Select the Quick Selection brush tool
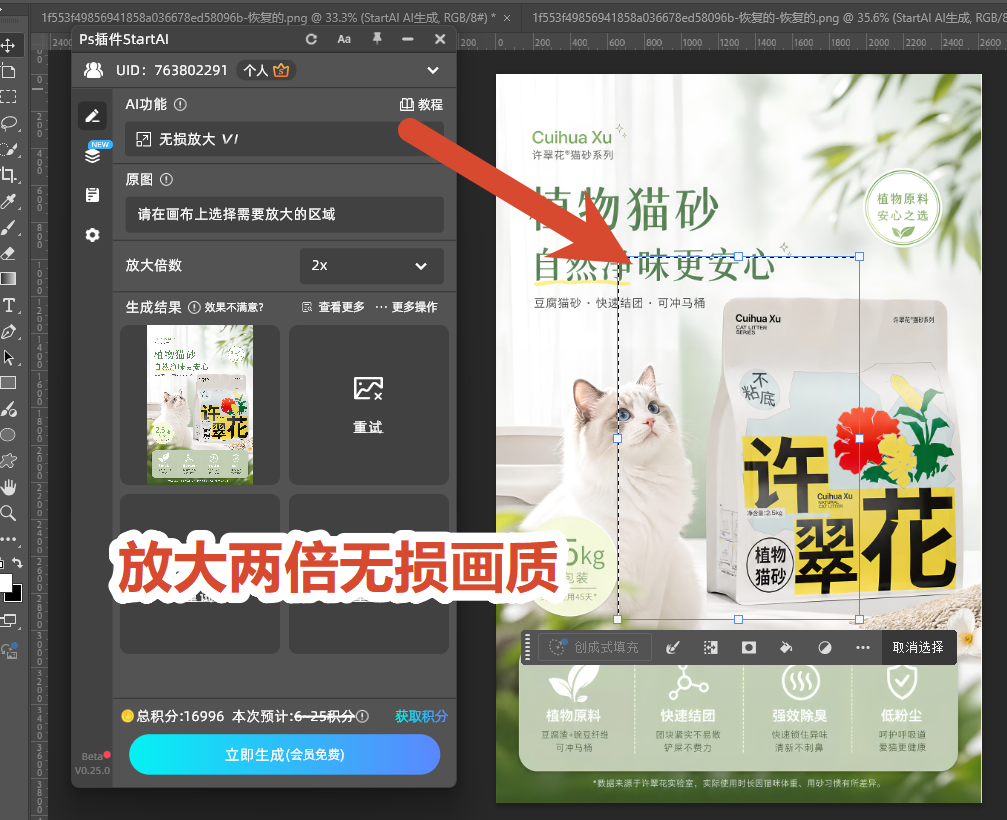Image resolution: width=1007 pixels, height=820 pixels. (8, 149)
